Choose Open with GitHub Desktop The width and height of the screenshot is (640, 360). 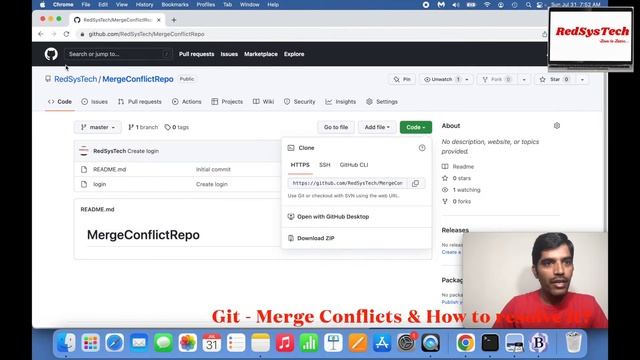point(333,217)
